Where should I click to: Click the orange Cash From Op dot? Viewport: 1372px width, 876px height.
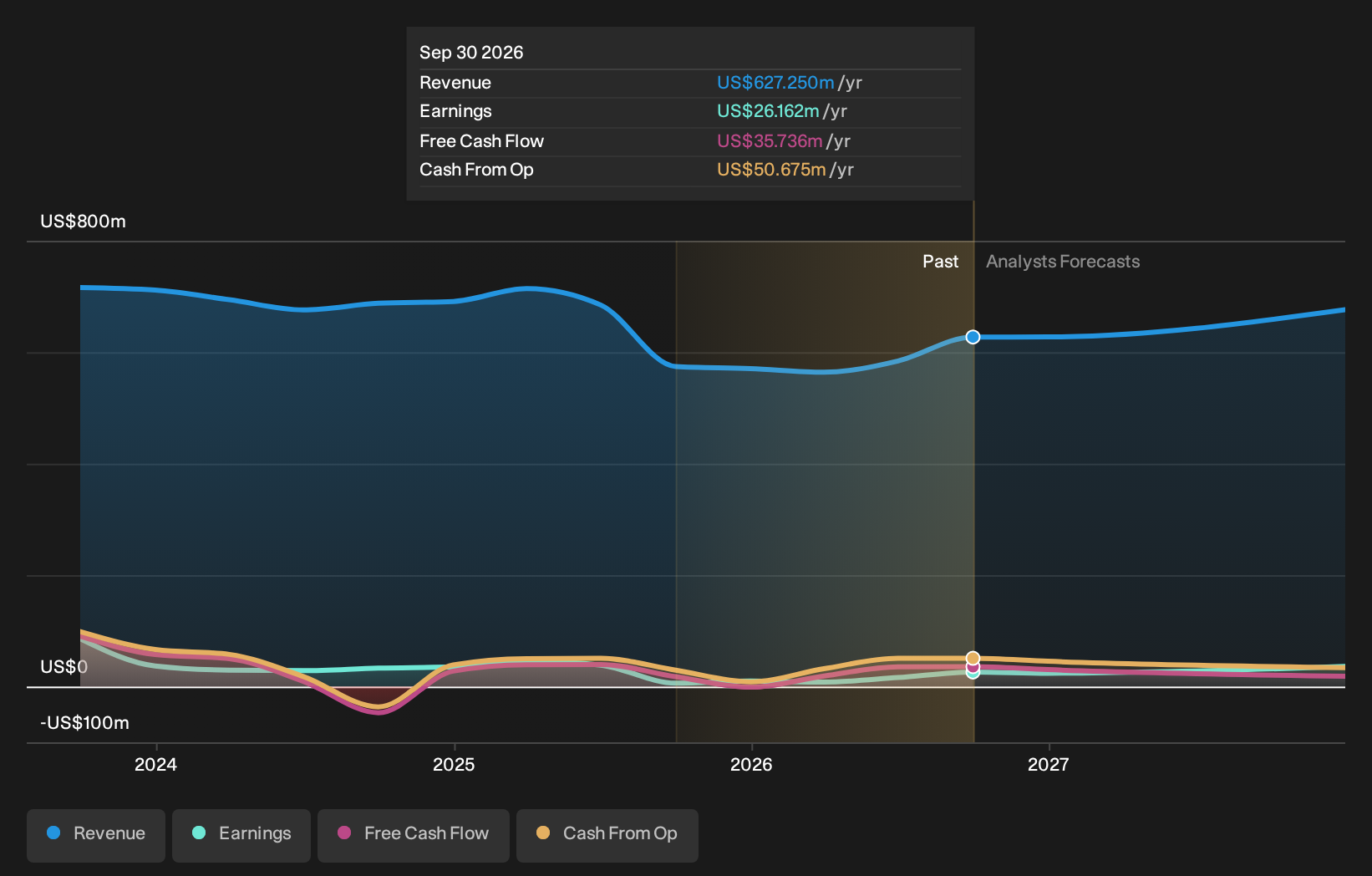click(543, 833)
